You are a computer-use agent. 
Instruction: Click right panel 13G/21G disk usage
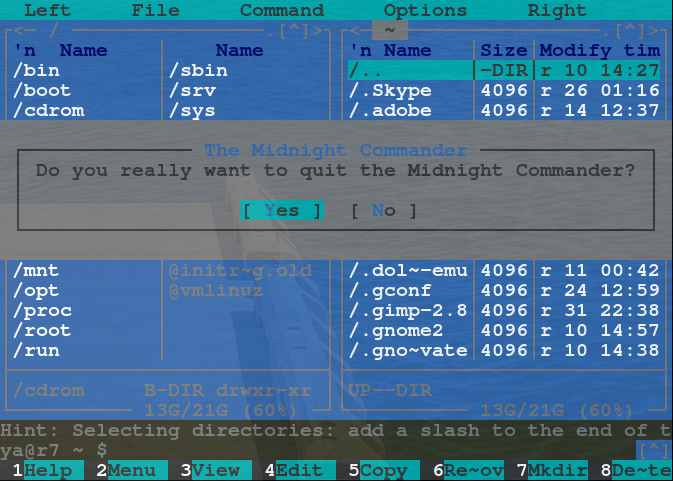tap(557, 411)
